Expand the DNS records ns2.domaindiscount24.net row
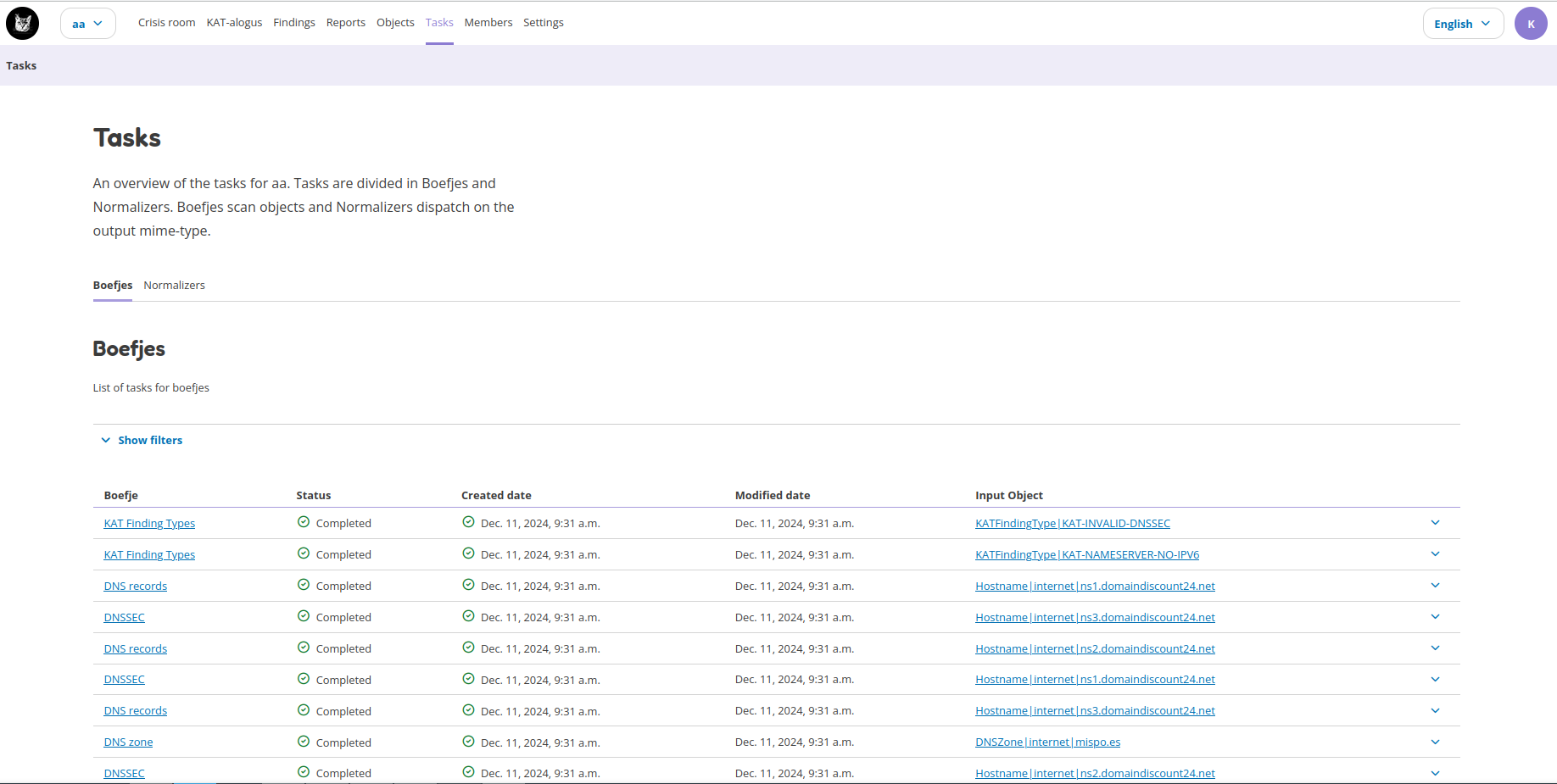Image resolution: width=1557 pixels, height=784 pixels. click(x=1435, y=648)
